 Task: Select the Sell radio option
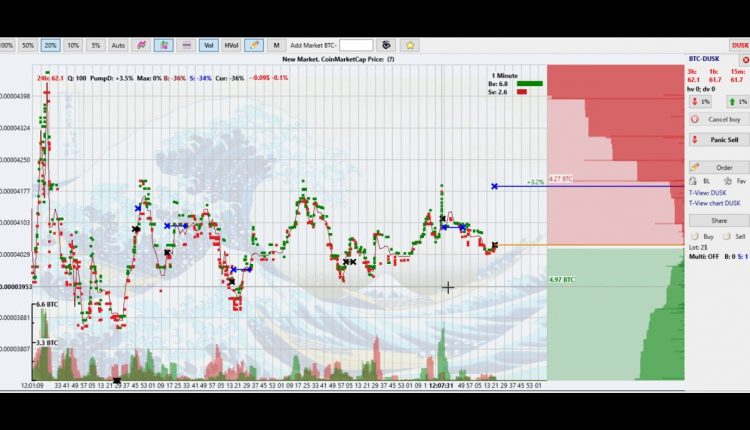727,236
